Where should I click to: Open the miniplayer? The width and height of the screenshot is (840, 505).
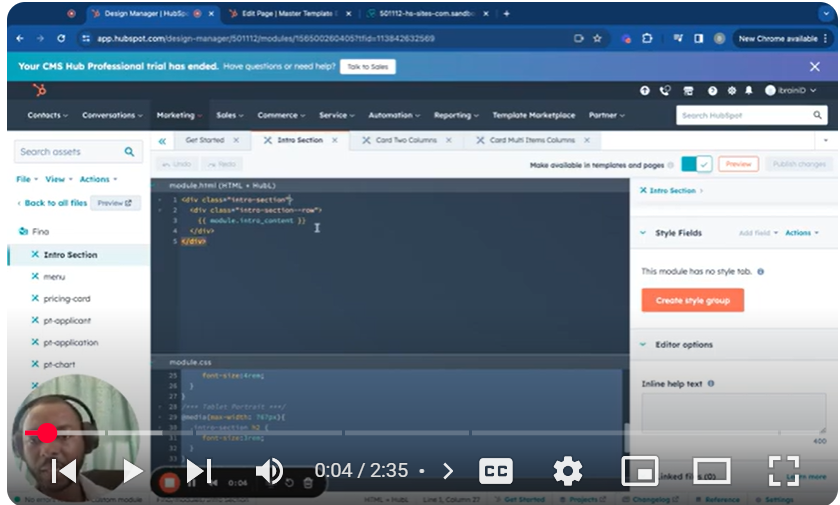click(640, 471)
